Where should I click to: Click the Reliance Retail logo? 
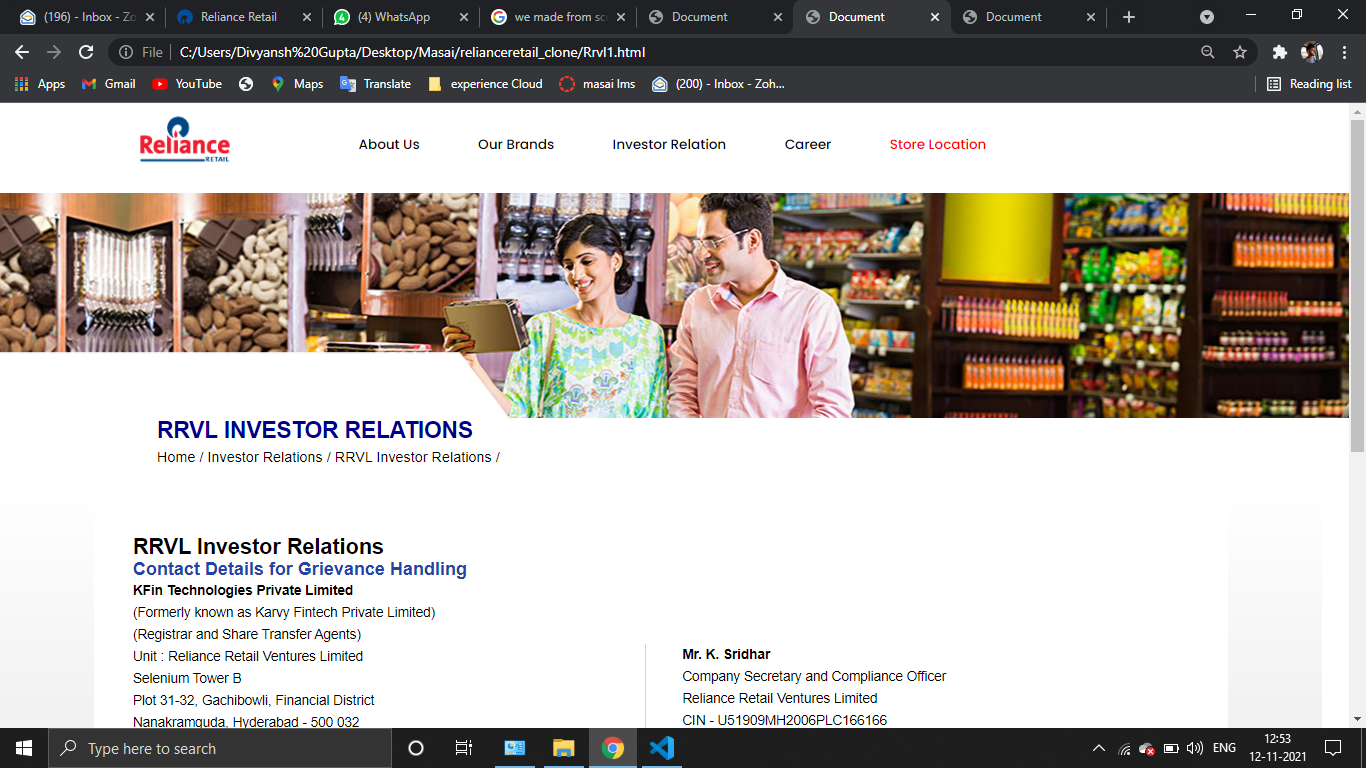pyautogui.click(x=185, y=140)
